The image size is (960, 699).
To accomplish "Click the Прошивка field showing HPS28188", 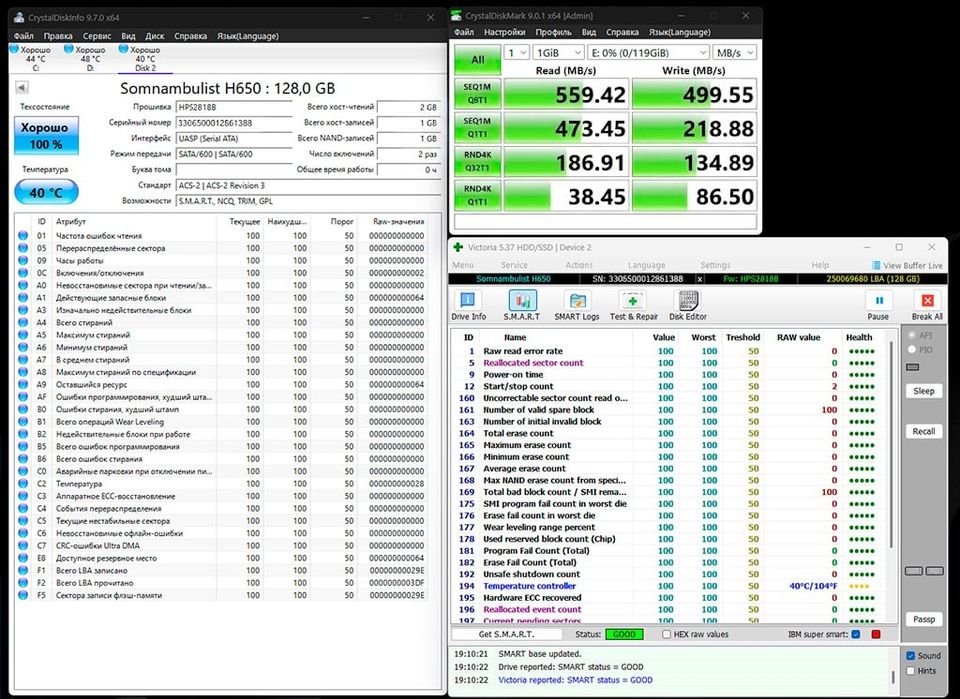I will click(234, 107).
